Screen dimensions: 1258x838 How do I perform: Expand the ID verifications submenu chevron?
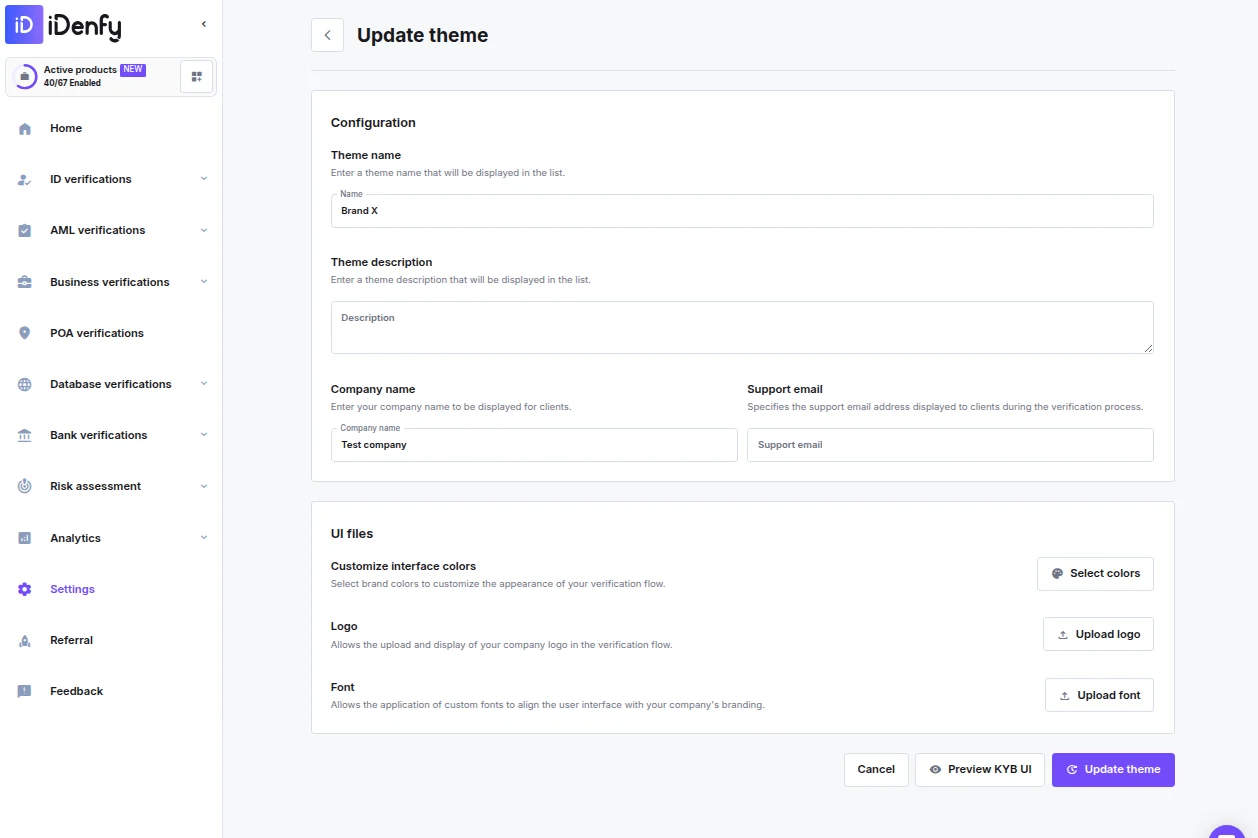click(x=204, y=179)
